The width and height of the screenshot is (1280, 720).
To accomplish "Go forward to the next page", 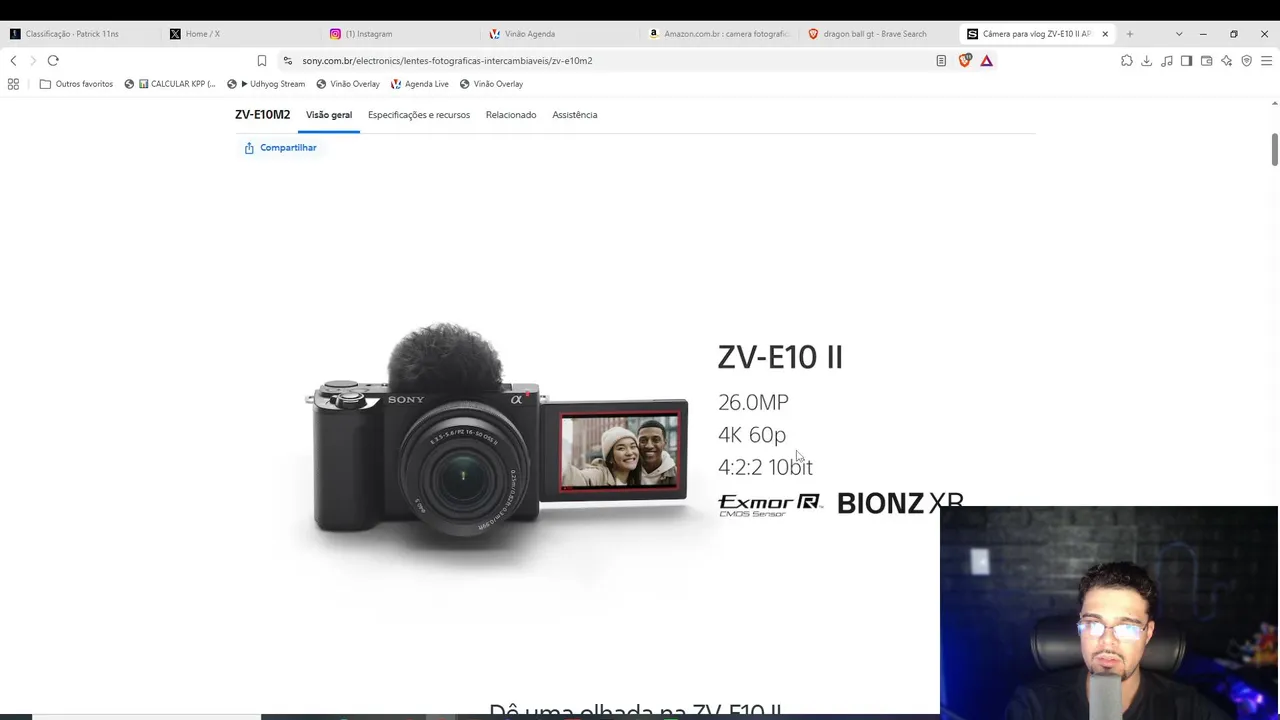I will click(x=33, y=61).
